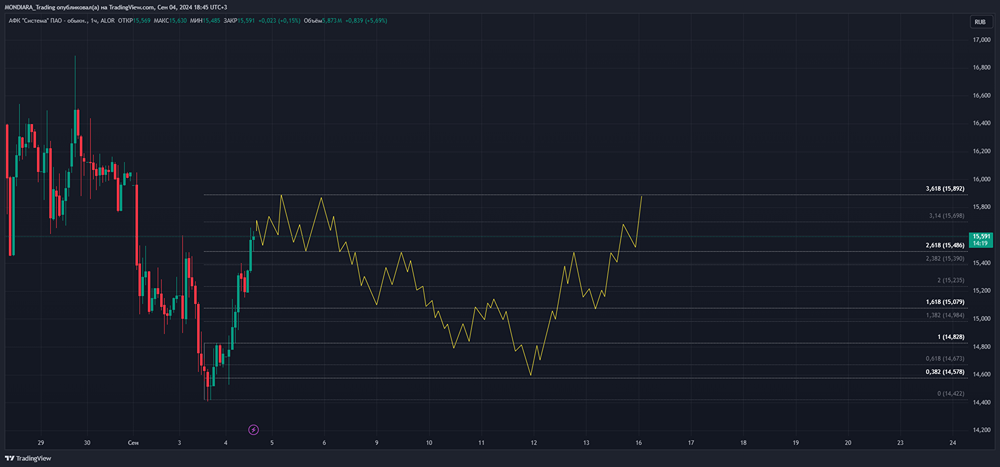Screen dimensions: 1000x467
Task: Click date 3 on the time axis
Action: click(x=180, y=443)
